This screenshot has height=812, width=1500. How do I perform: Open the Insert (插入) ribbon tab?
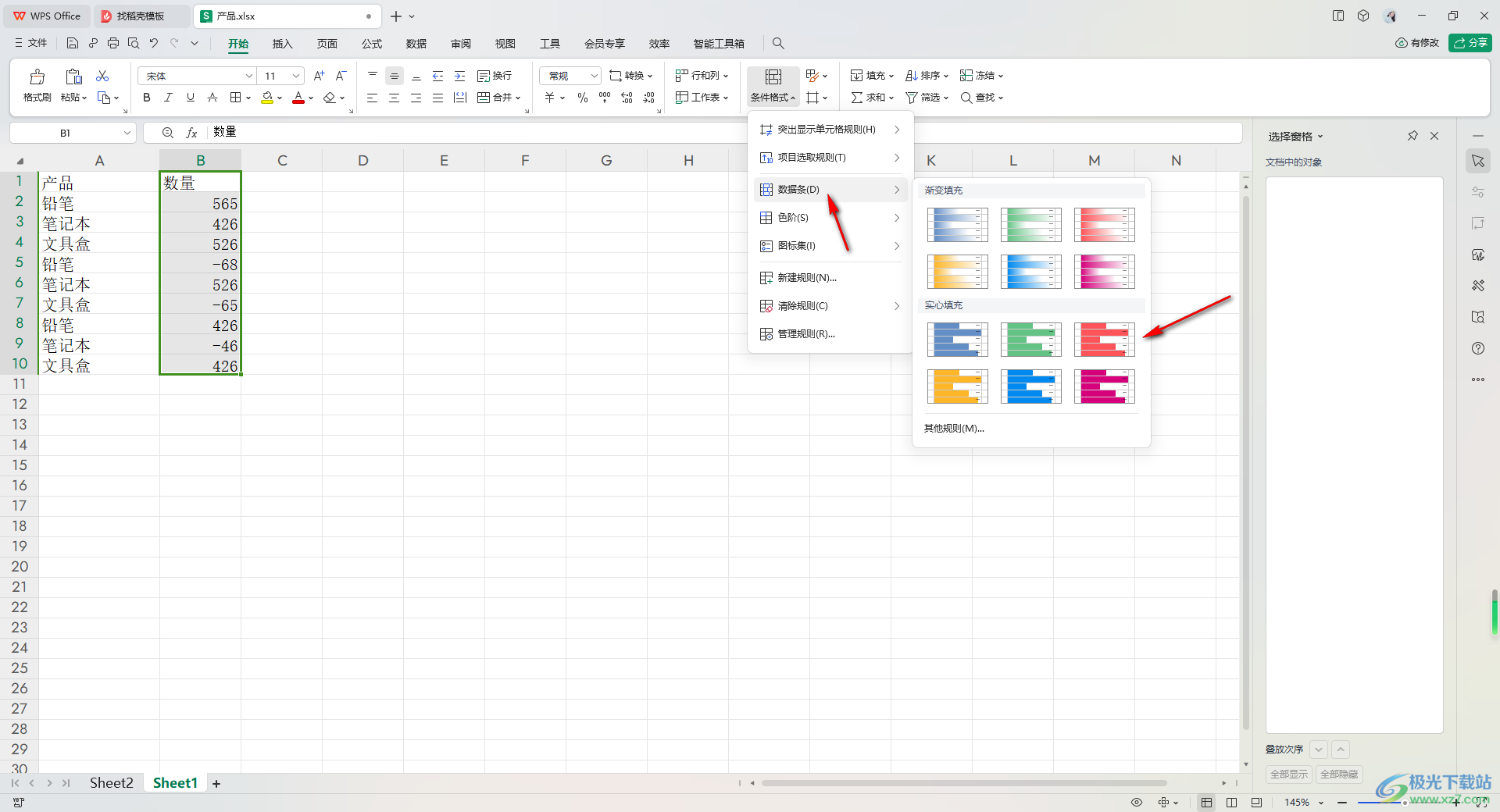[x=282, y=44]
